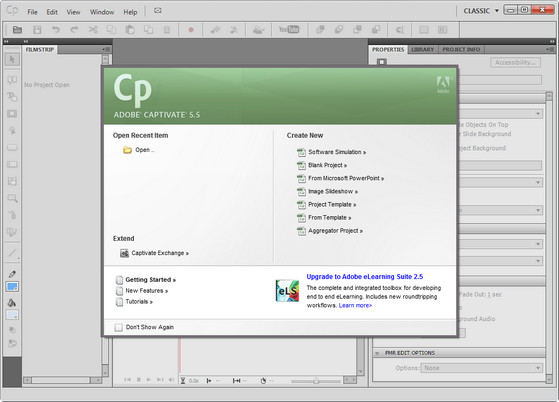Click the eLearning Suite logo icon
Viewport: 559px width, 402px height.
287,290
